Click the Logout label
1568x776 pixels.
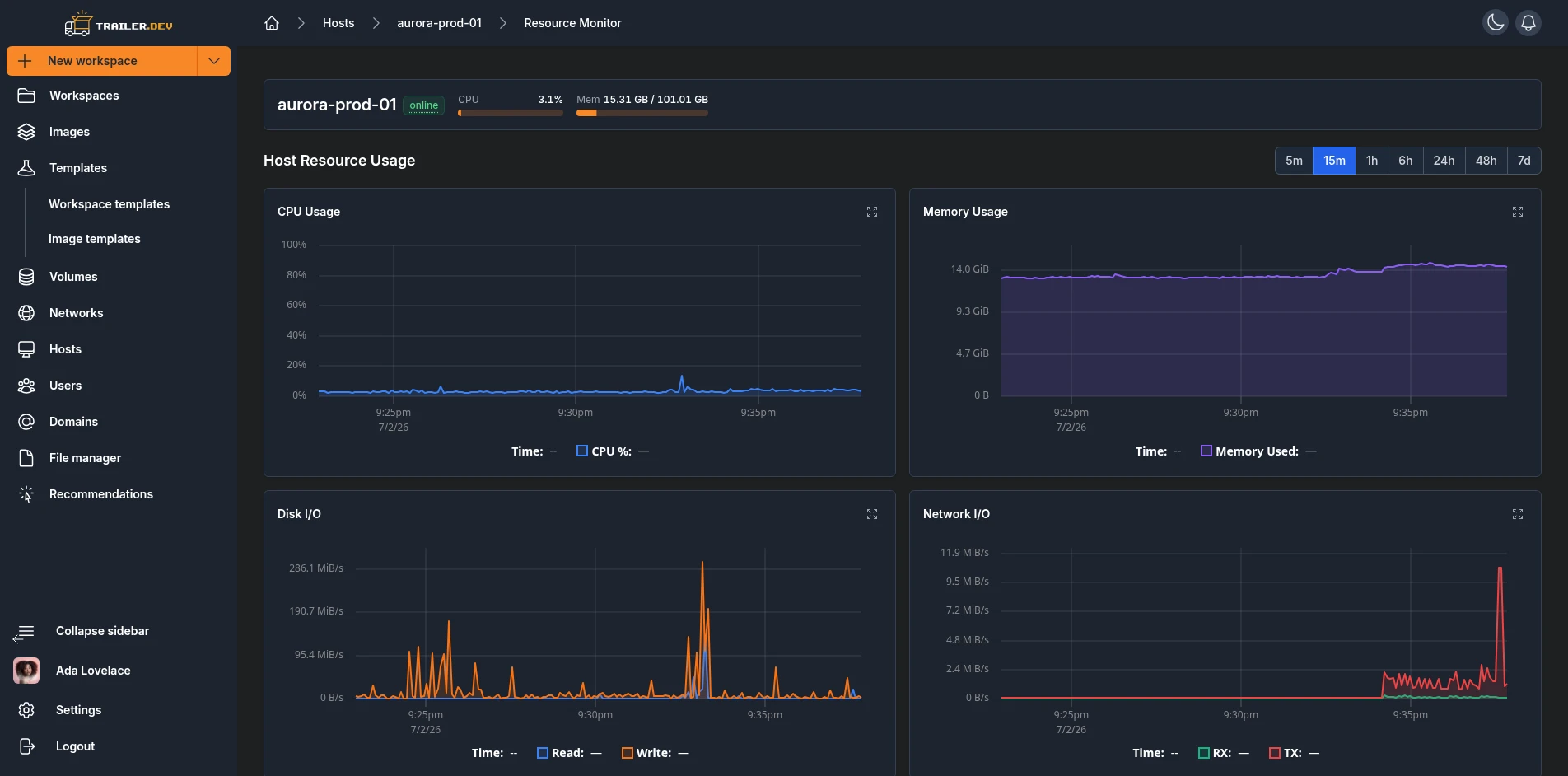tap(75, 746)
